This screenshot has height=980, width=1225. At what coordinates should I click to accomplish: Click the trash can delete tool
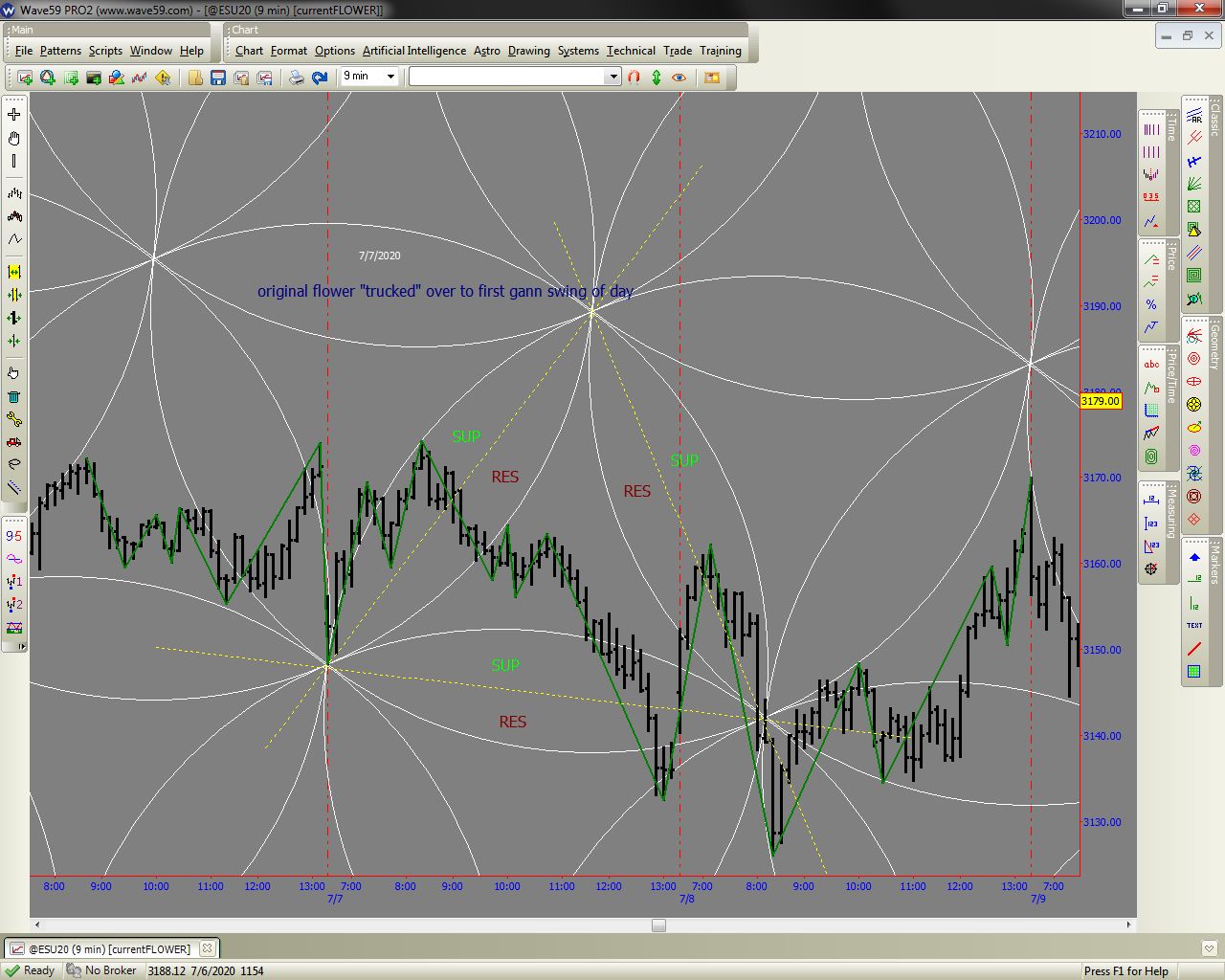[14, 396]
